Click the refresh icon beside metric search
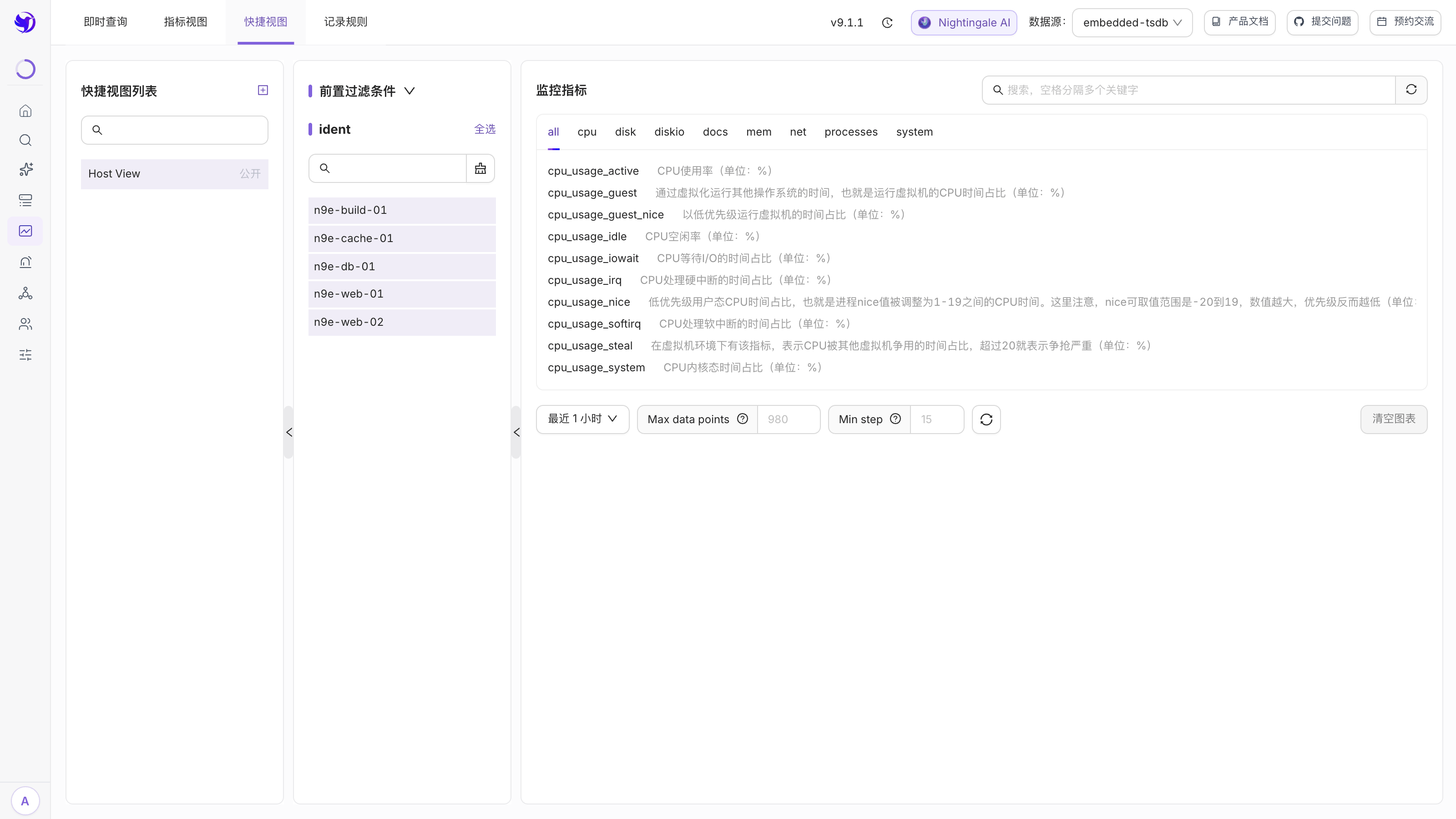 1411,90
